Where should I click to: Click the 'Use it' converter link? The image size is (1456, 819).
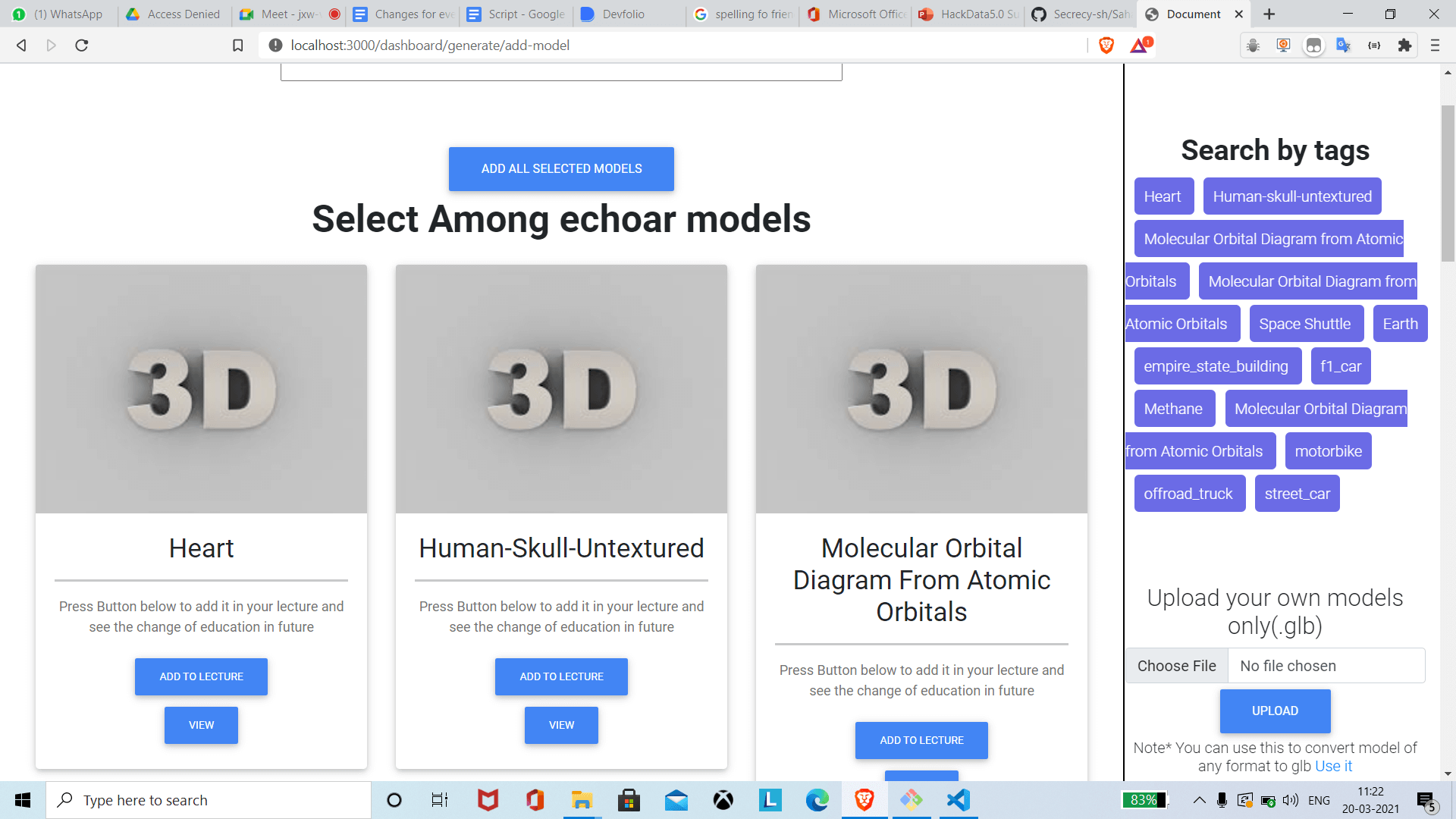coord(1333,766)
